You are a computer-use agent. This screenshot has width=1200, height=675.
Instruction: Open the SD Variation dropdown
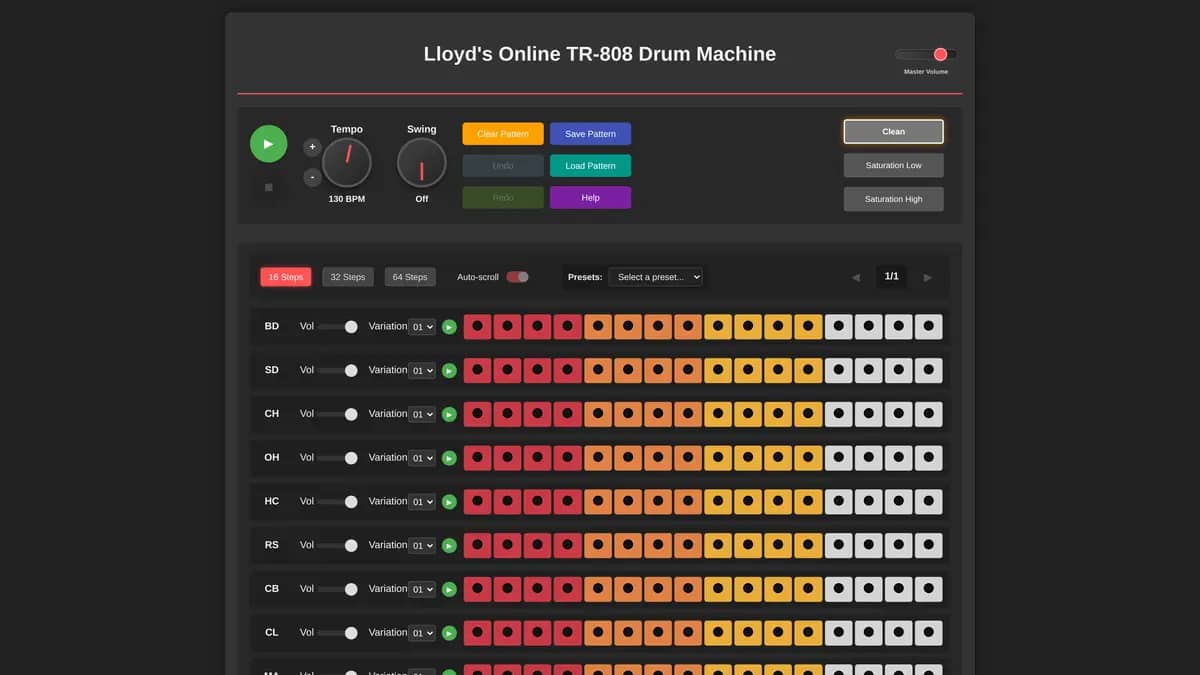click(x=422, y=371)
